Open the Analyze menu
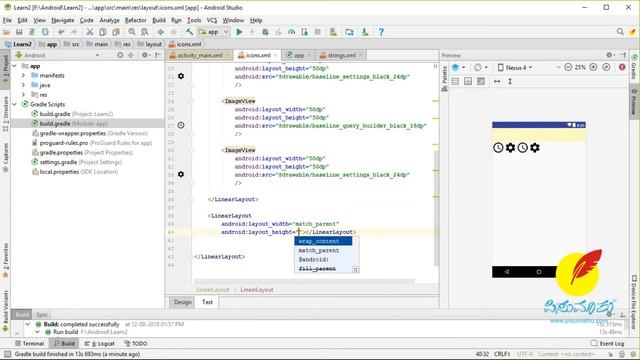The height and width of the screenshot is (360, 640). 109,20
